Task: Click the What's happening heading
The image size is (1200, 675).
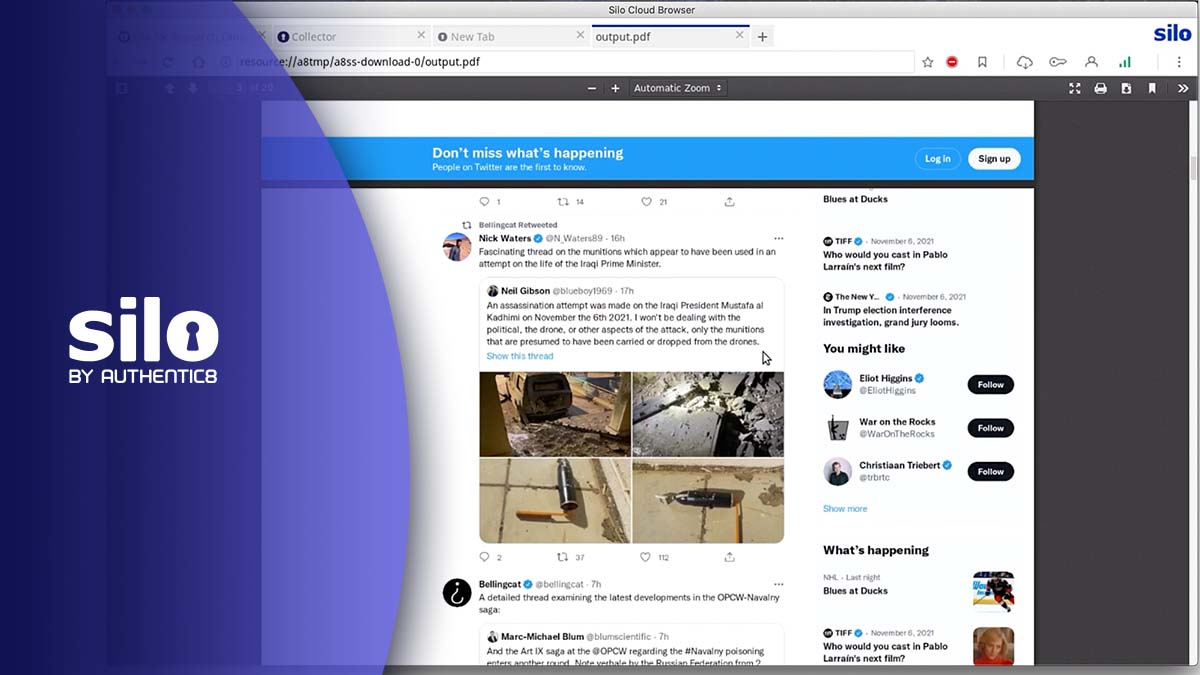Action: click(876, 550)
